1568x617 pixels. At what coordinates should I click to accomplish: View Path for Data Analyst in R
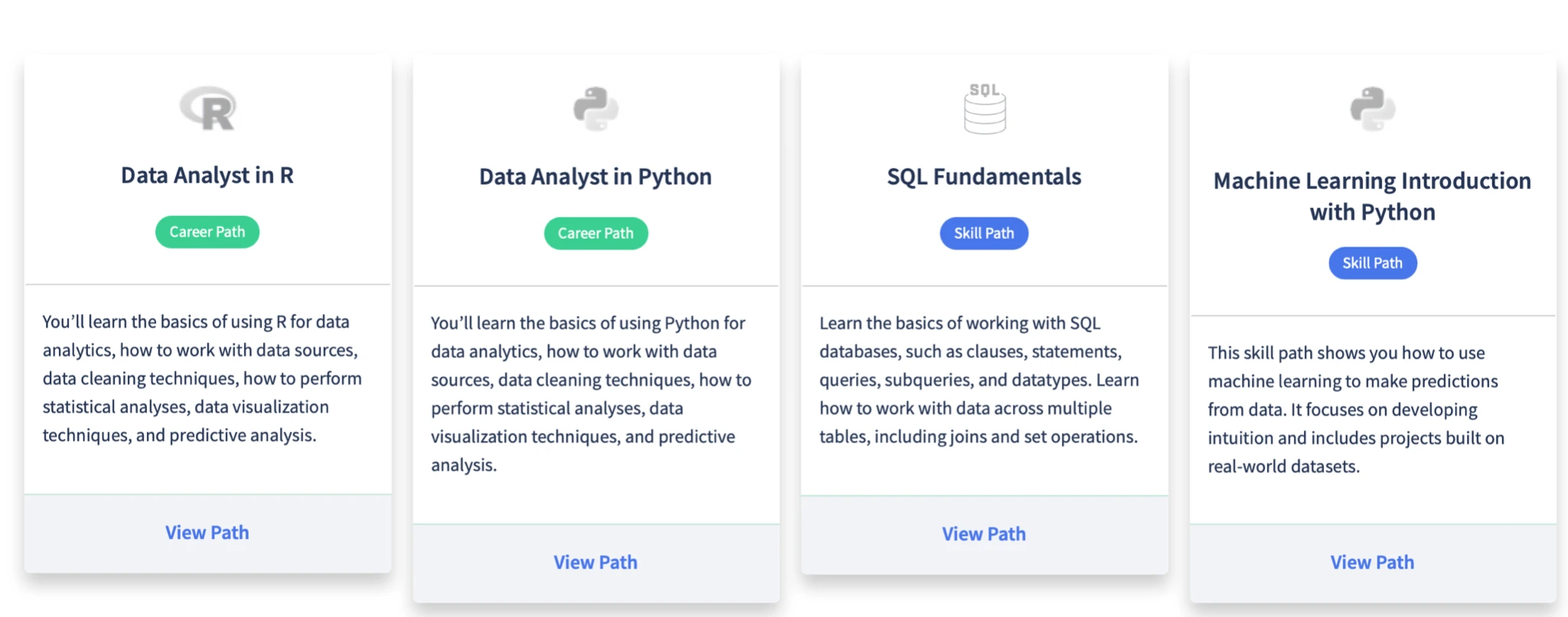tap(207, 533)
